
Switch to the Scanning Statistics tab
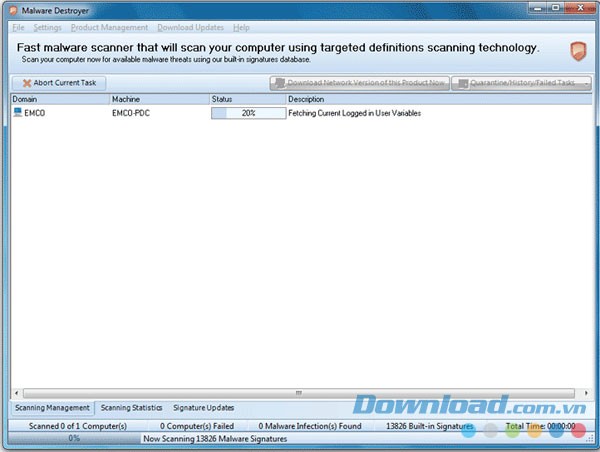(132, 408)
